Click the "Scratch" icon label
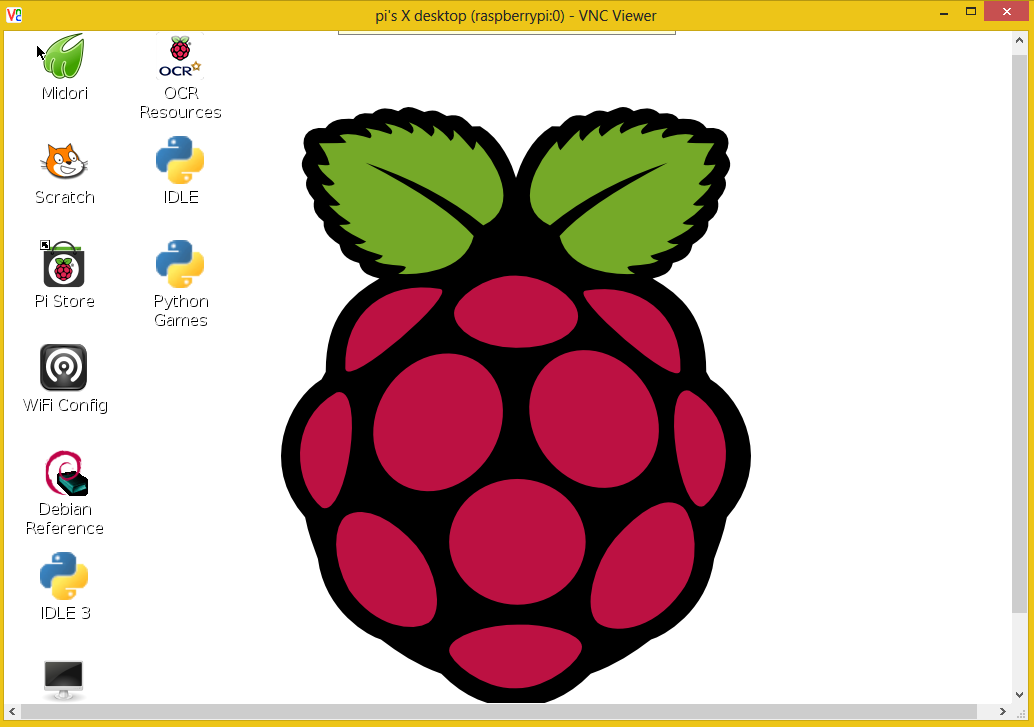The image size is (1034, 727). point(65,197)
